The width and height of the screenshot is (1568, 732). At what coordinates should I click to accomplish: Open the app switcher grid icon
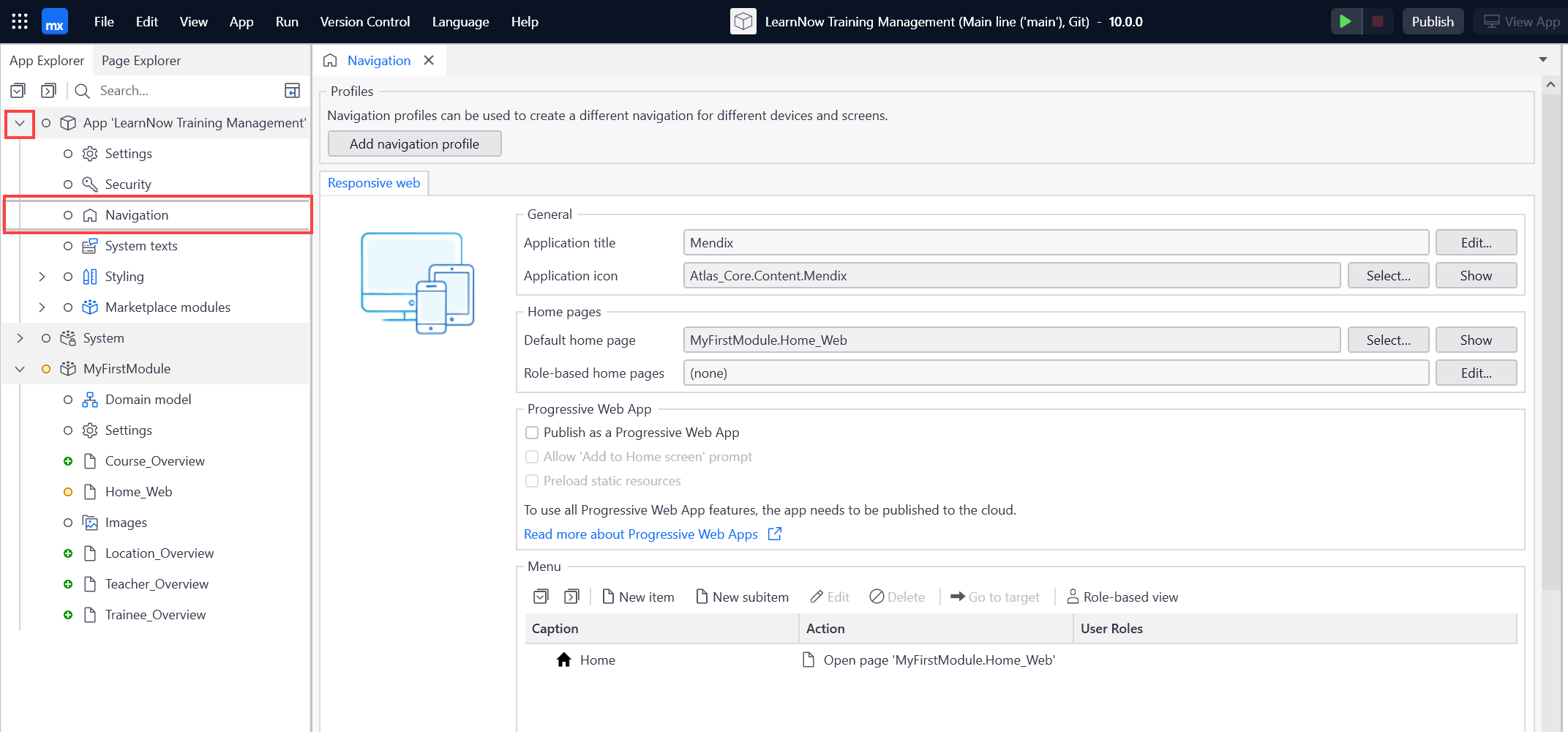click(20, 21)
